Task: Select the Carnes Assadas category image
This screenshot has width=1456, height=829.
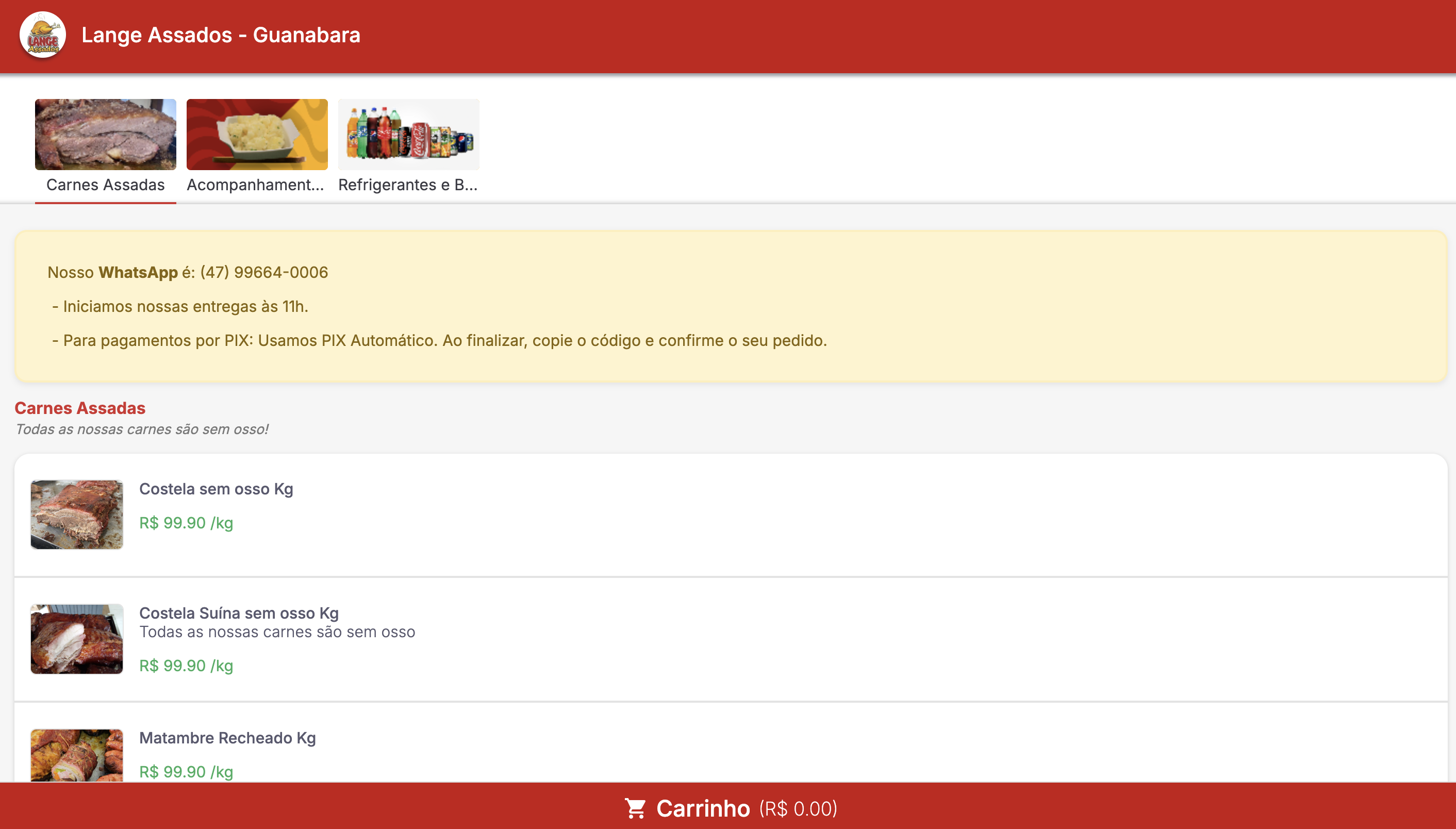Action: coord(105,135)
